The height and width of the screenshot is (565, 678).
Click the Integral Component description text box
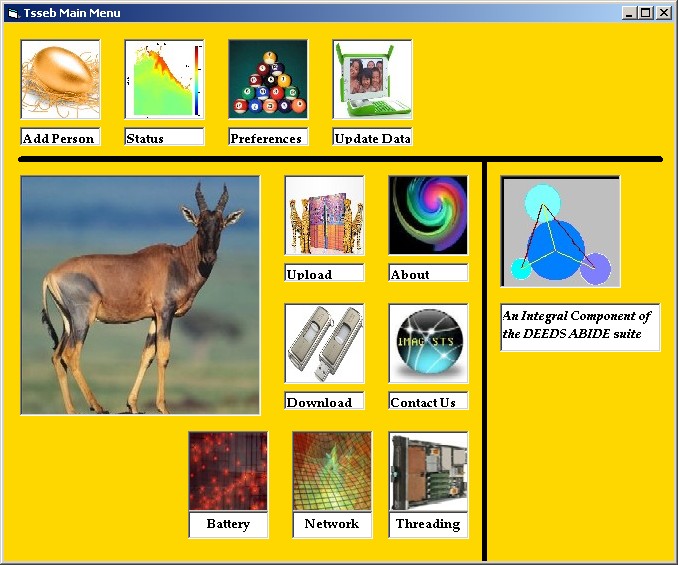580,327
